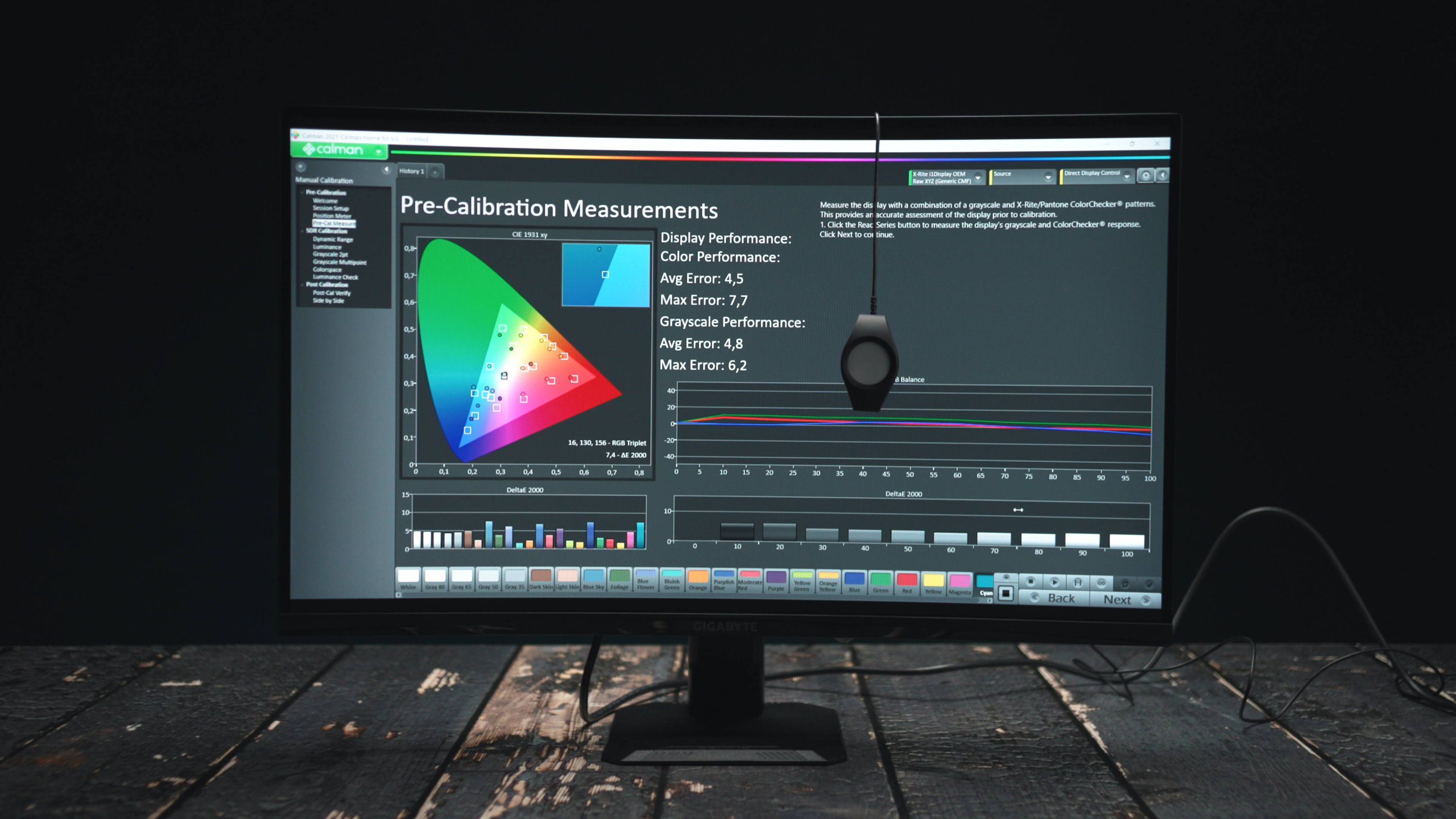Click the black pattern square beside Cyan swatch

1006,593
